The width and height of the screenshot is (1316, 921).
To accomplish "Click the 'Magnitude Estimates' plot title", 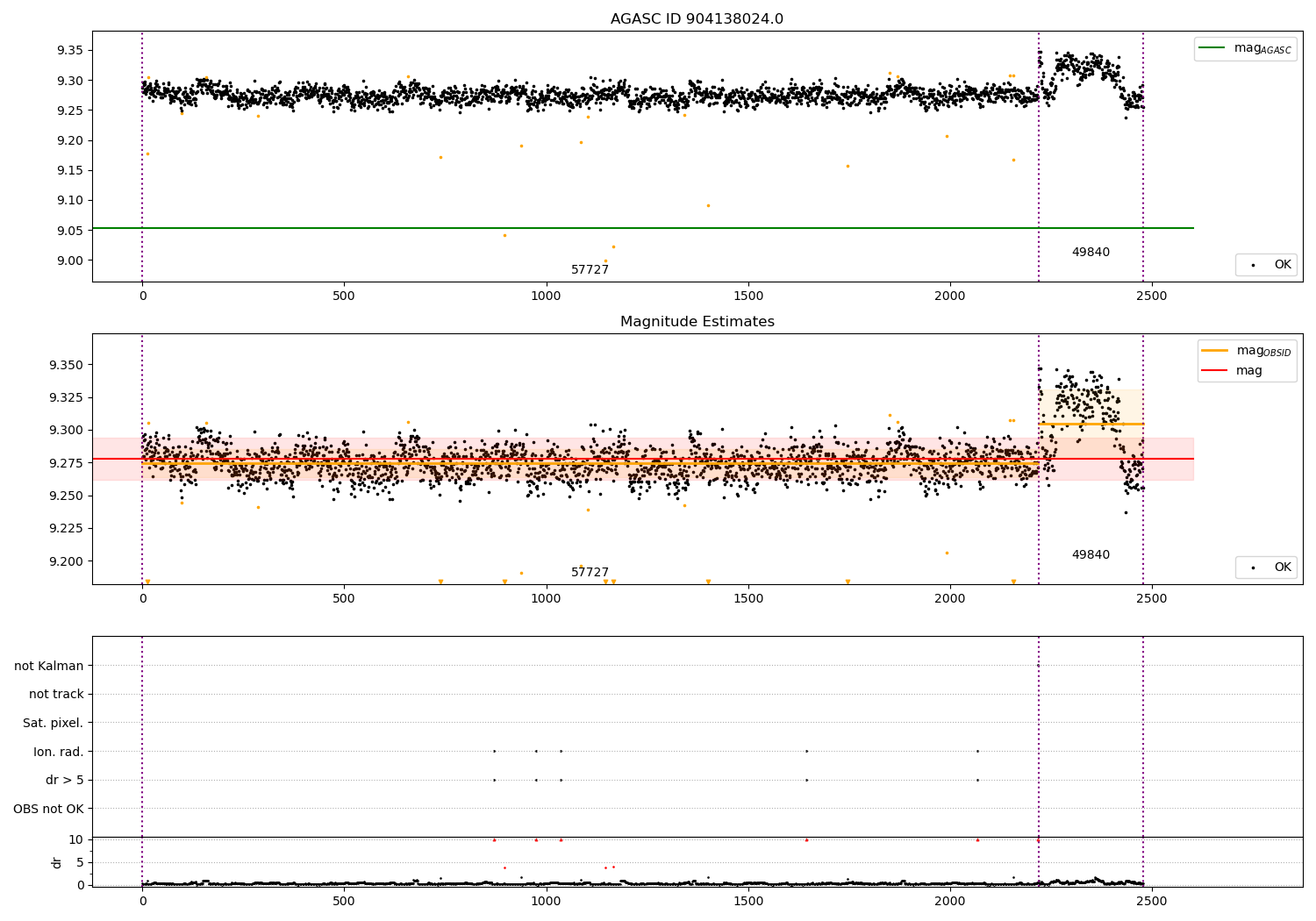I will [x=697, y=322].
